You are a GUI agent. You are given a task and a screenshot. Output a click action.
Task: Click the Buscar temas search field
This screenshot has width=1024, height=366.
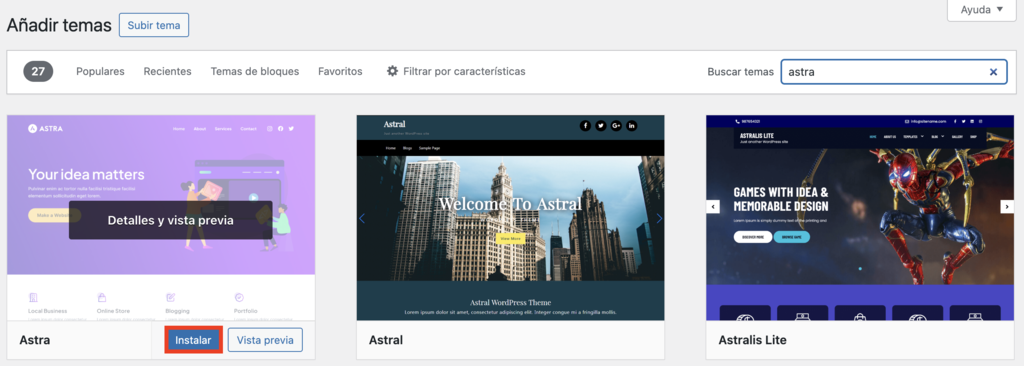[x=893, y=72]
